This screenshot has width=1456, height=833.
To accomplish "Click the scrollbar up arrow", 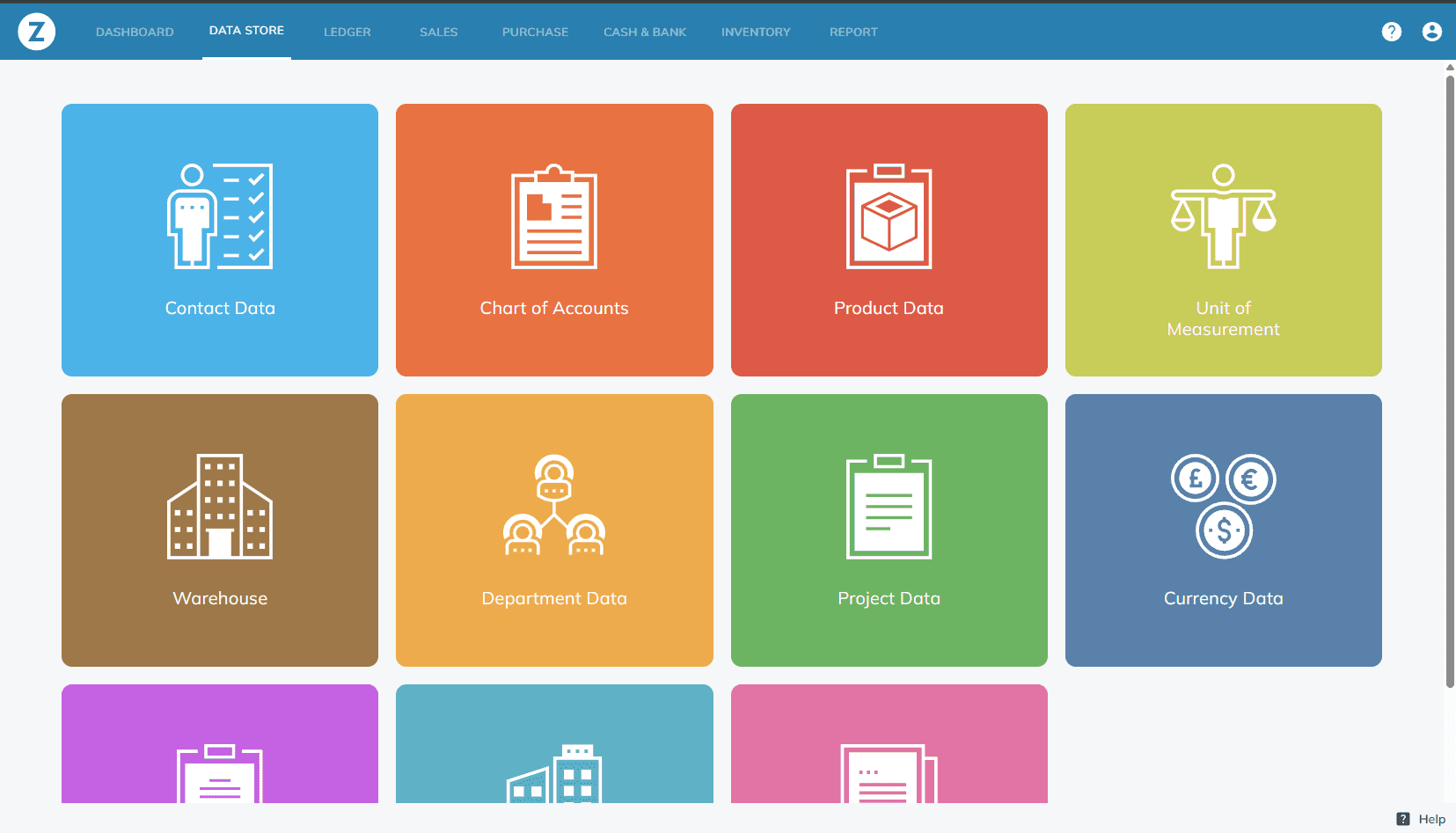I will pyautogui.click(x=1450, y=67).
